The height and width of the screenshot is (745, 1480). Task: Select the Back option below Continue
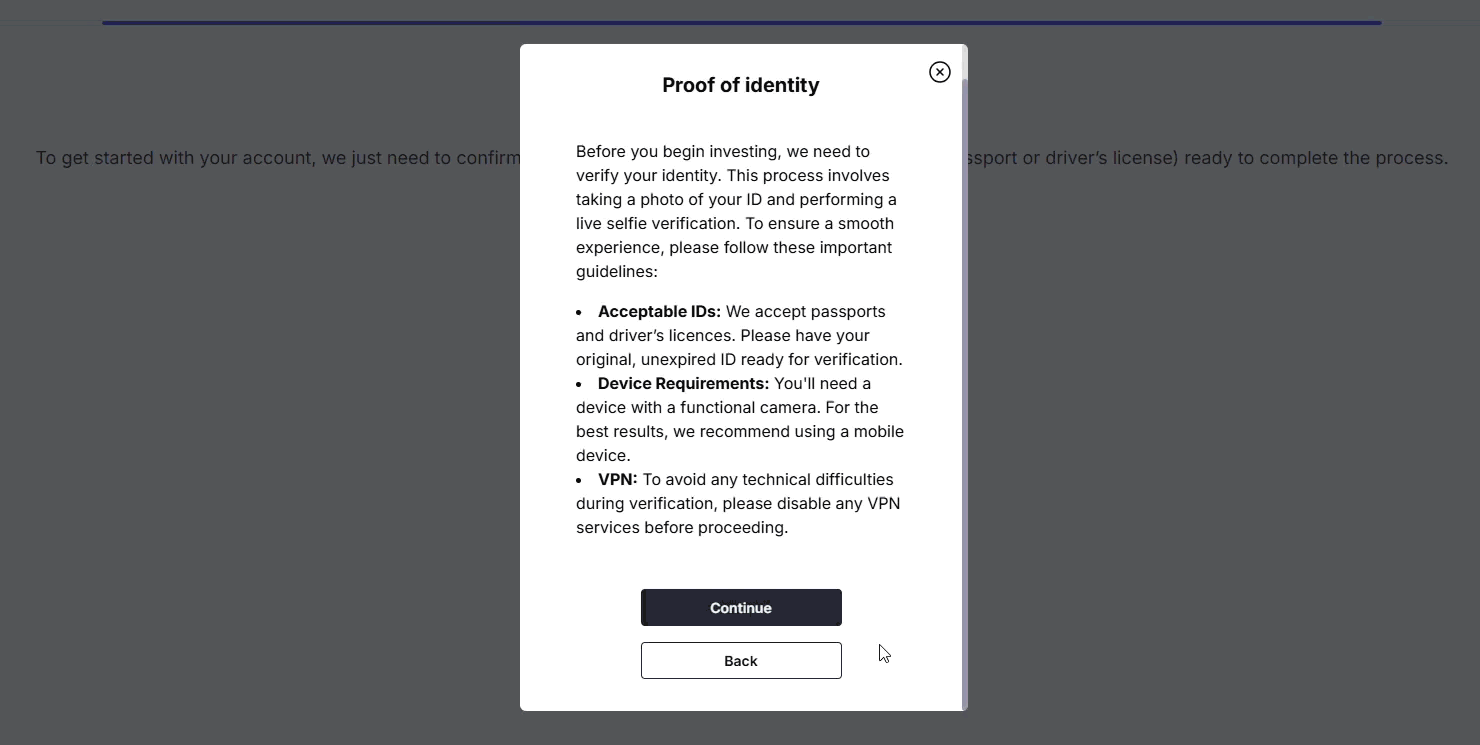[x=740, y=660]
